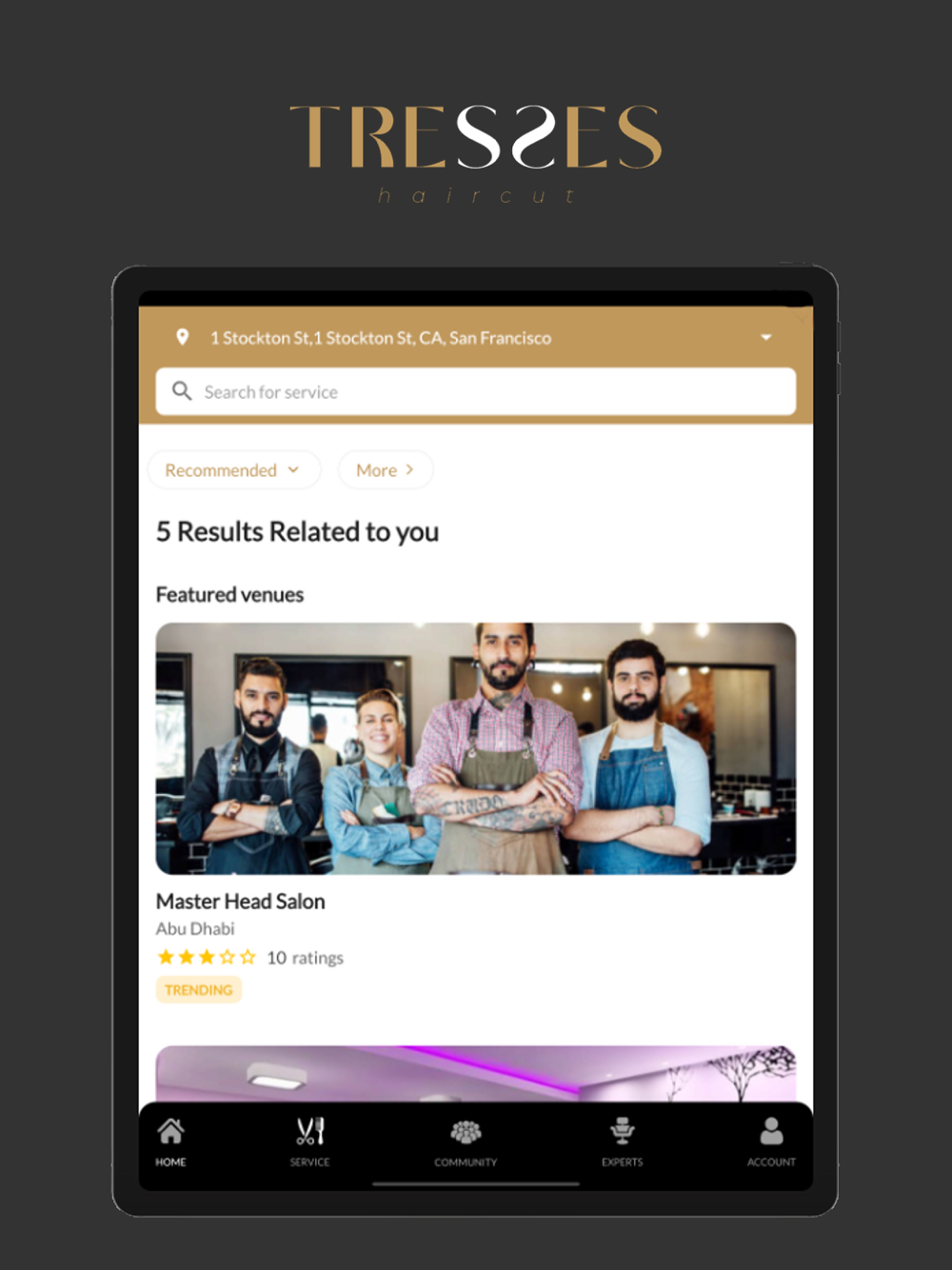This screenshot has height=1270, width=952.
Task: Select the COMMUNITY tab label
Action: 466,1162
